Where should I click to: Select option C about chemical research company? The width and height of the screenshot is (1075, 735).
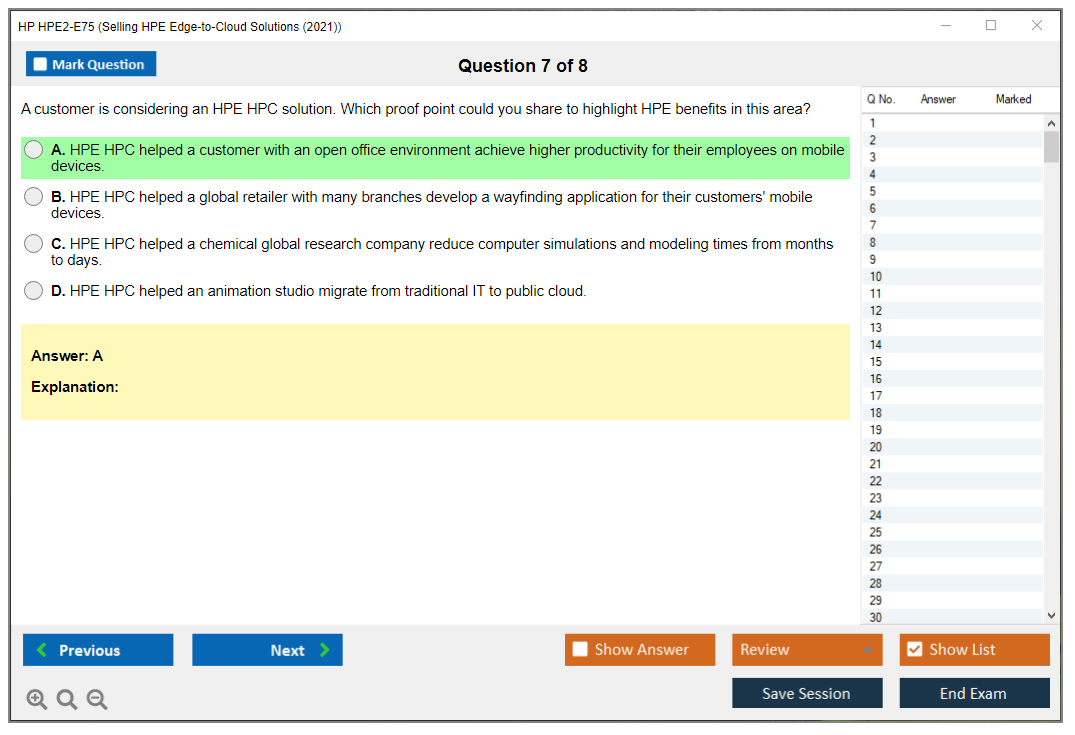(34, 244)
